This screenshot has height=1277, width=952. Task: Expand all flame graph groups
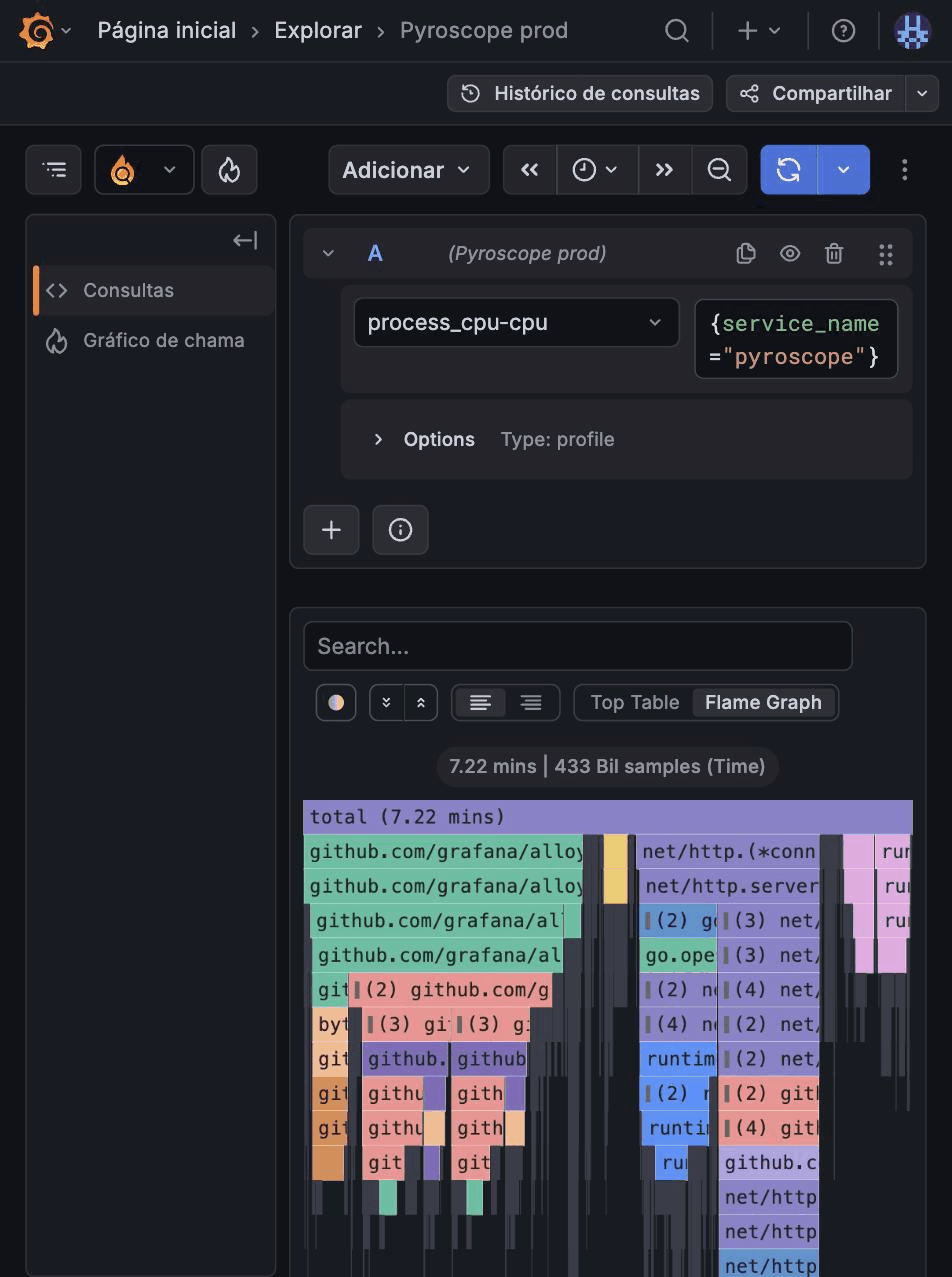coord(386,703)
